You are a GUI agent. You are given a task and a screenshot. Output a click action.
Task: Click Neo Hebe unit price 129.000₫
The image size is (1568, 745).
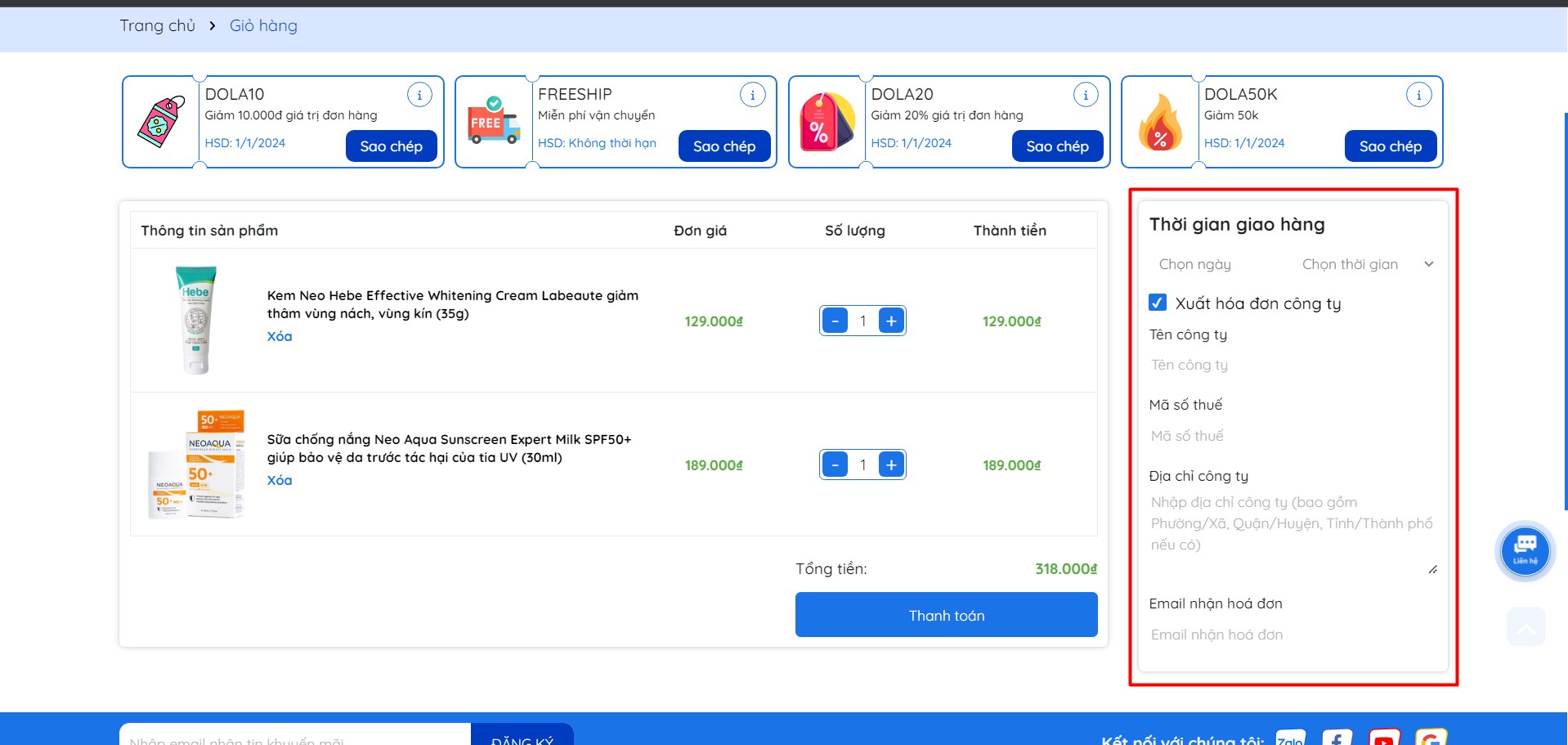click(714, 321)
